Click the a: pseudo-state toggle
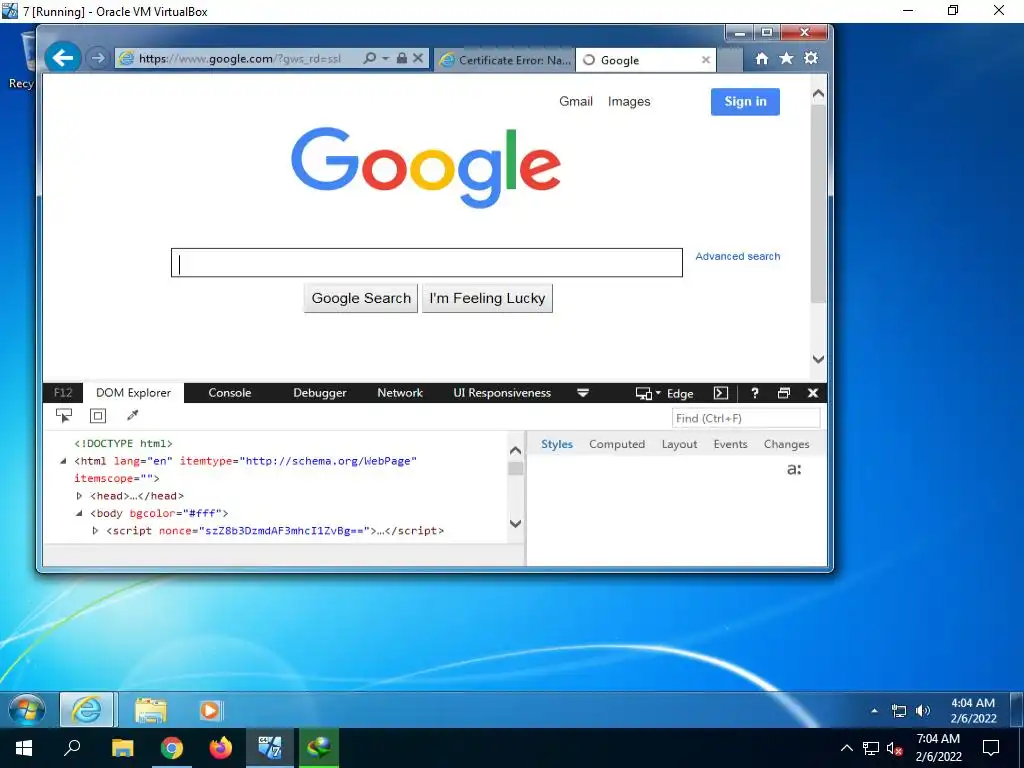This screenshot has width=1024, height=768. pos(794,469)
